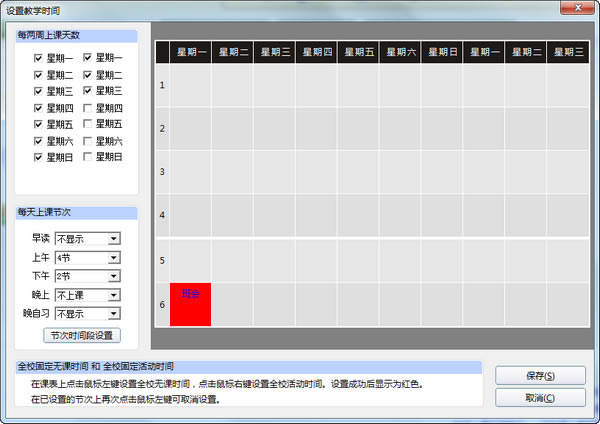600x424 pixels.
Task: Tick the unchecked 星期六 checkbox
Action: point(88,141)
